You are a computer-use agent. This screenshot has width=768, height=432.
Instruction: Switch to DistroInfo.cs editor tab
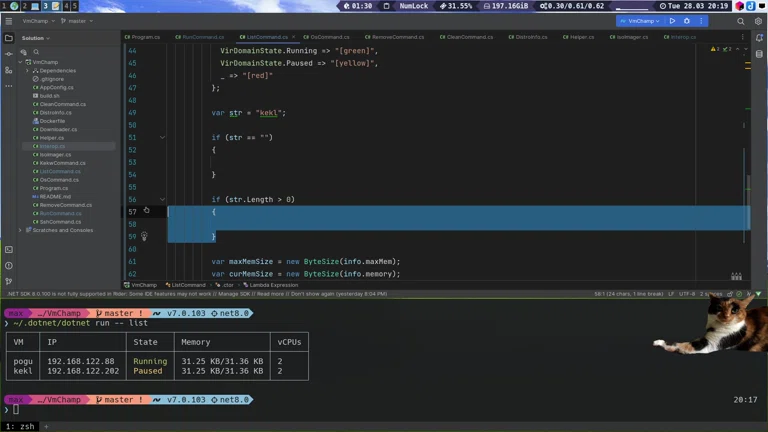[528, 37]
